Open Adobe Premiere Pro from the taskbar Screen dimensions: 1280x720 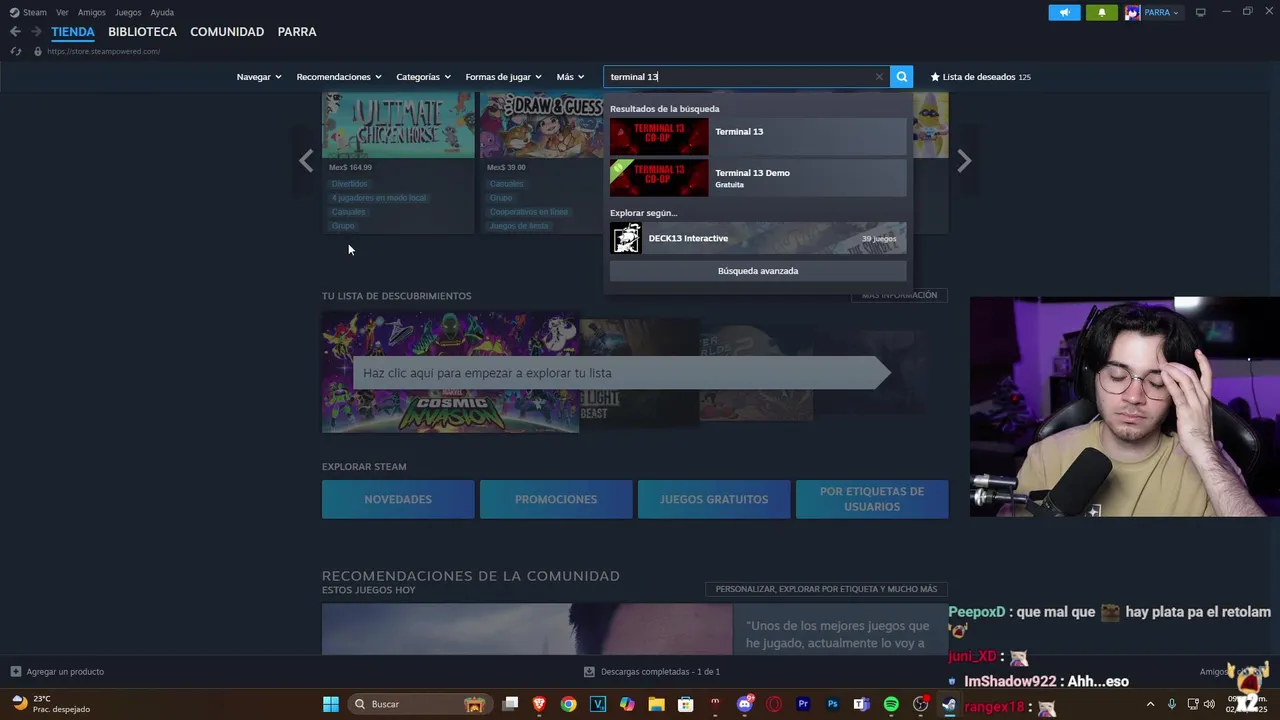tap(802, 704)
